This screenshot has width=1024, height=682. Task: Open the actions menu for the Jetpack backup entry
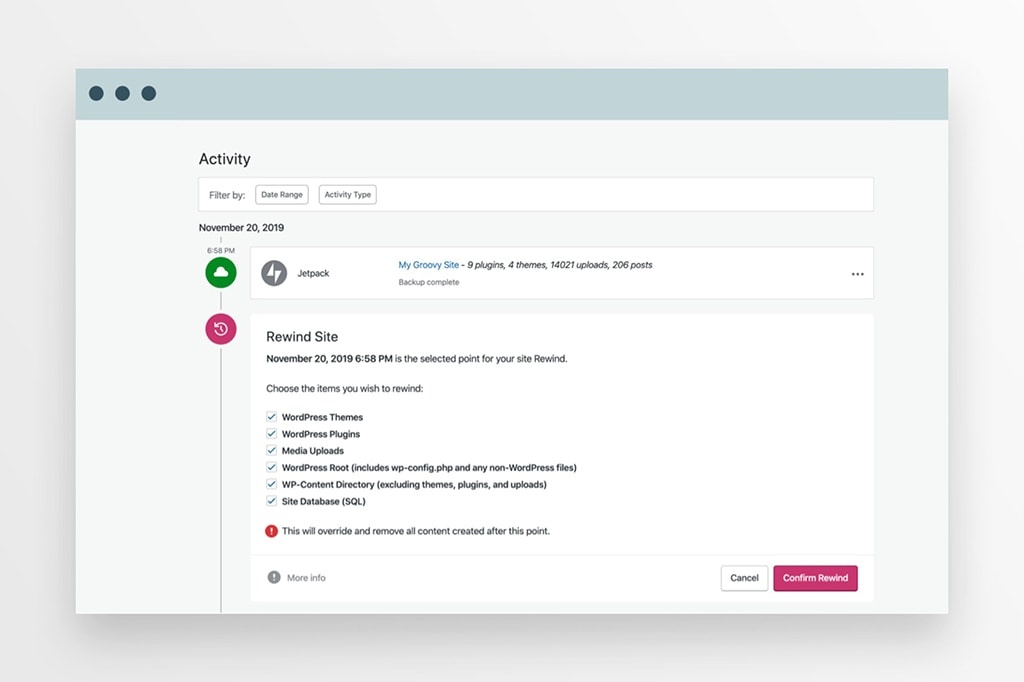tap(857, 273)
